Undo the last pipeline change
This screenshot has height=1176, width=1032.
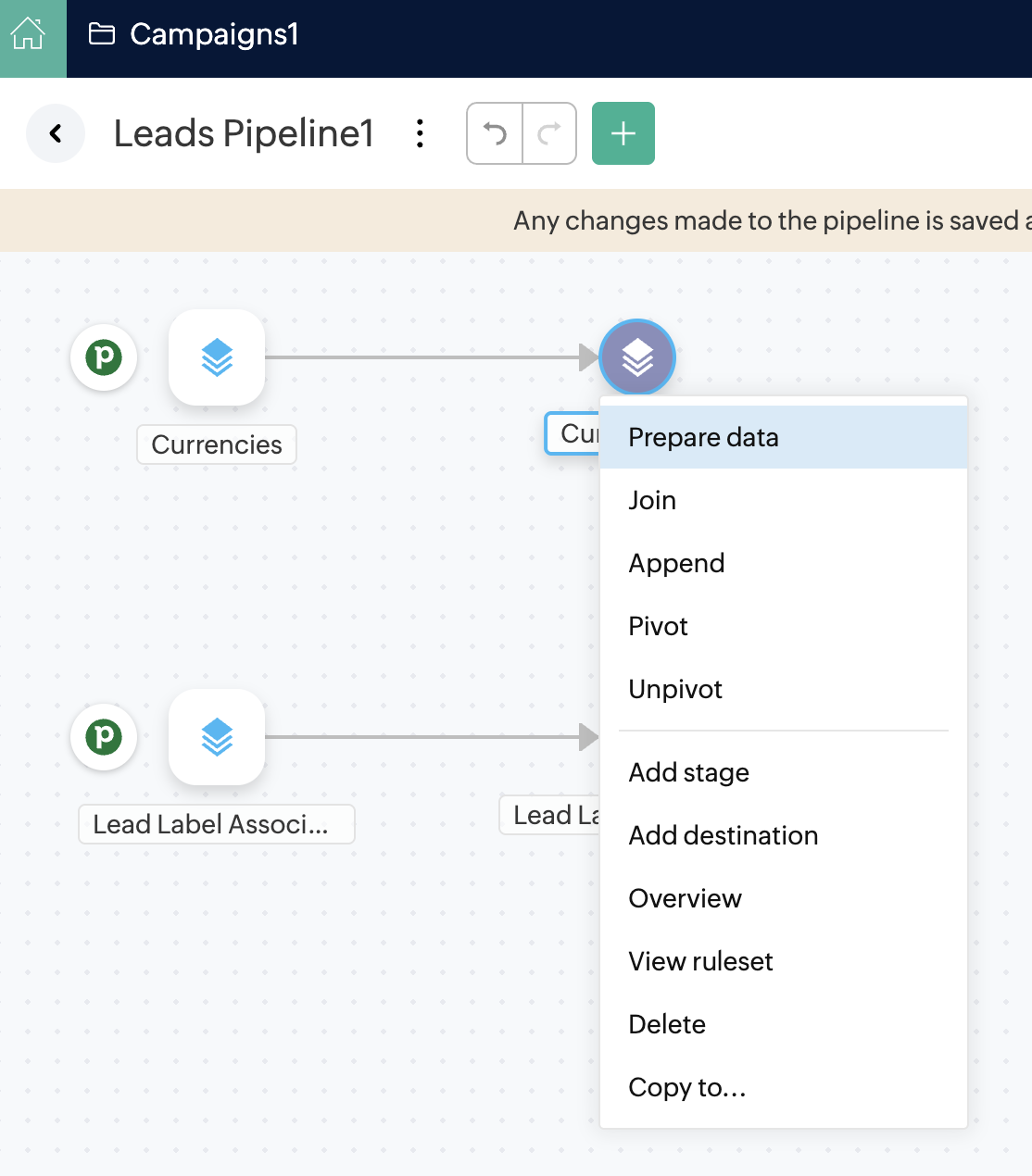[x=496, y=133]
